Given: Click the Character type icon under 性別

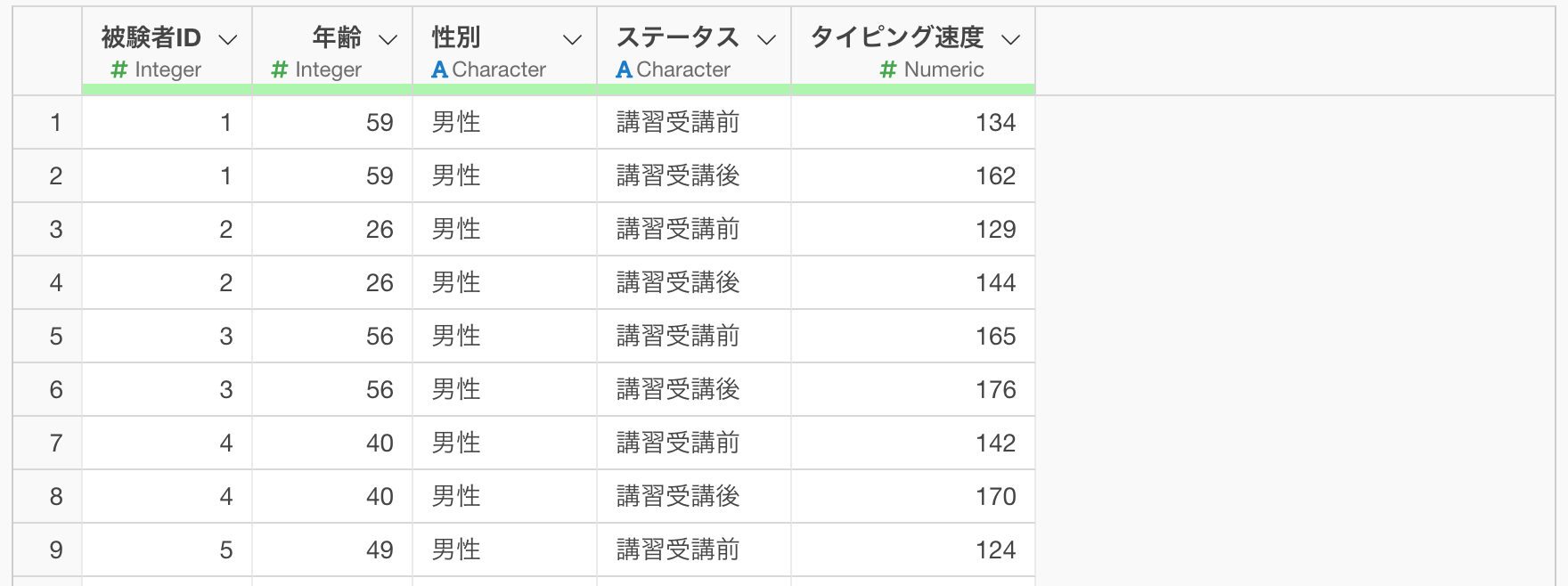Looking at the screenshot, I should [x=439, y=69].
